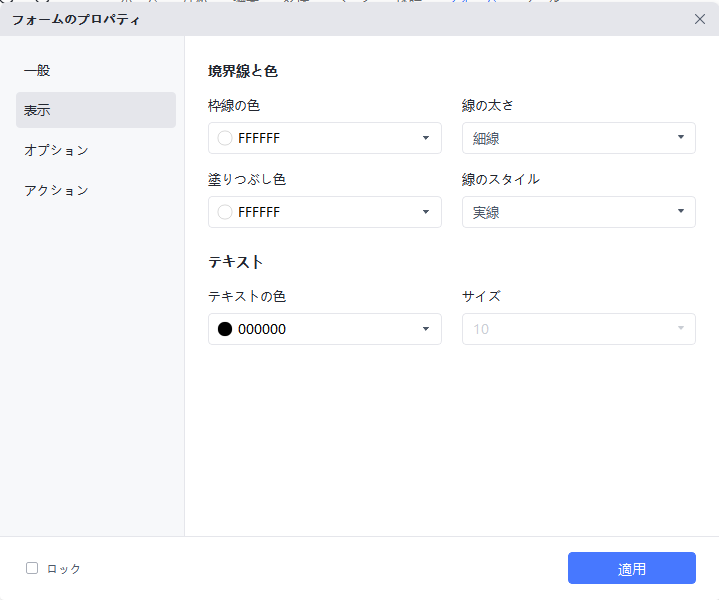Click the 線の太さ label
Screen dimensions: 719x600
click(487, 106)
